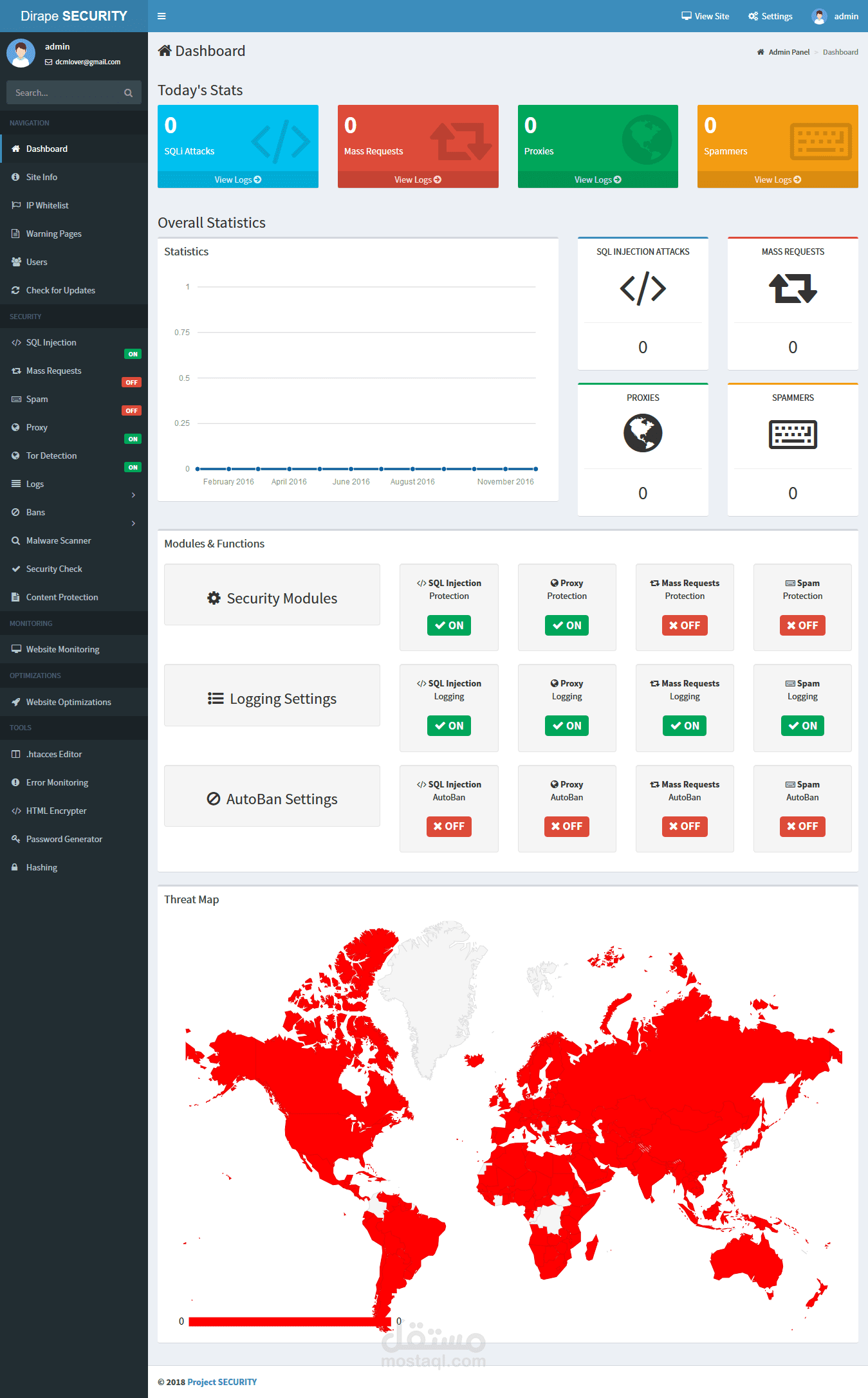868x1398 pixels.
Task: Click the search magnifier icon in sidebar
Action: point(128,93)
